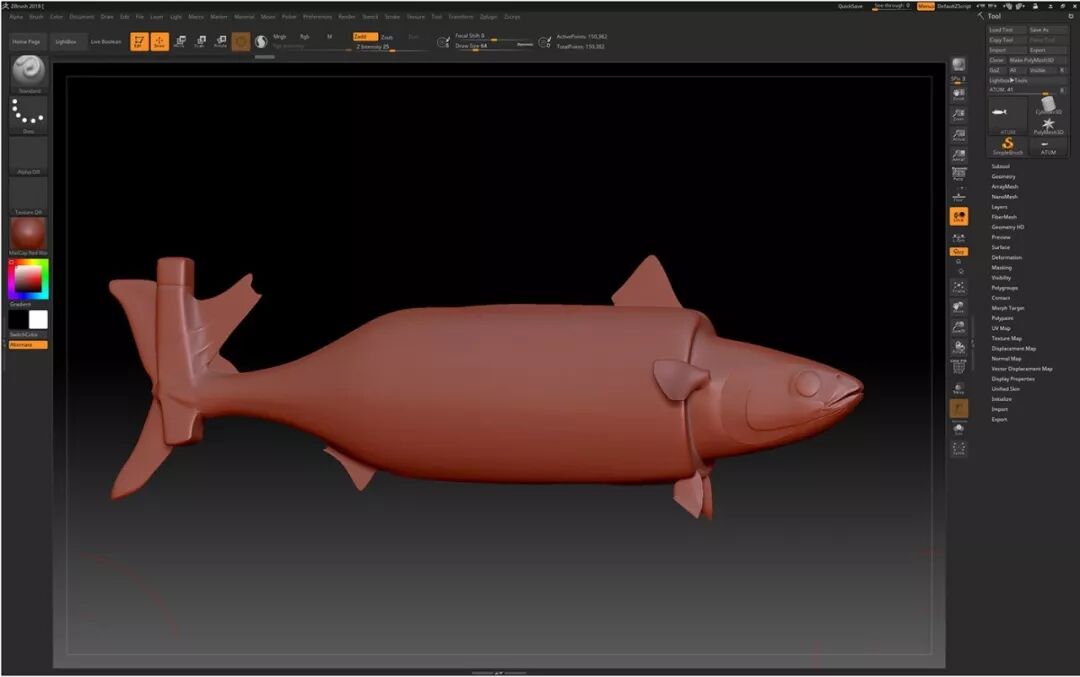Toggle the orange Draw mode button
Viewport: 1080px width, 677px height.
pyautogui.click(x=159, y=41)
